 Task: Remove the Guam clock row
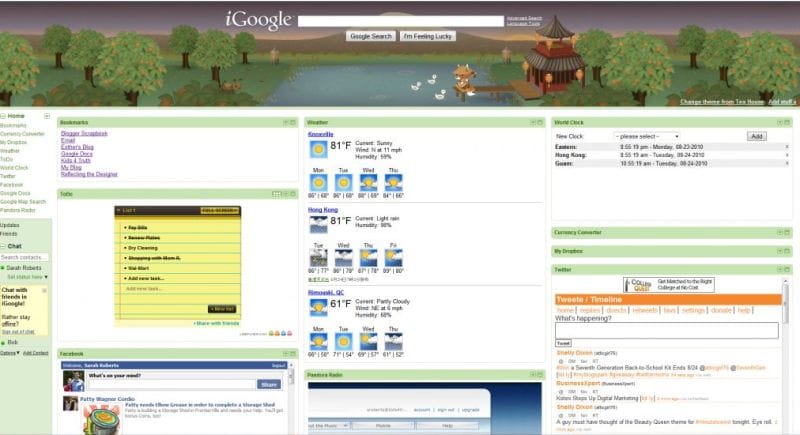(787, 164)
